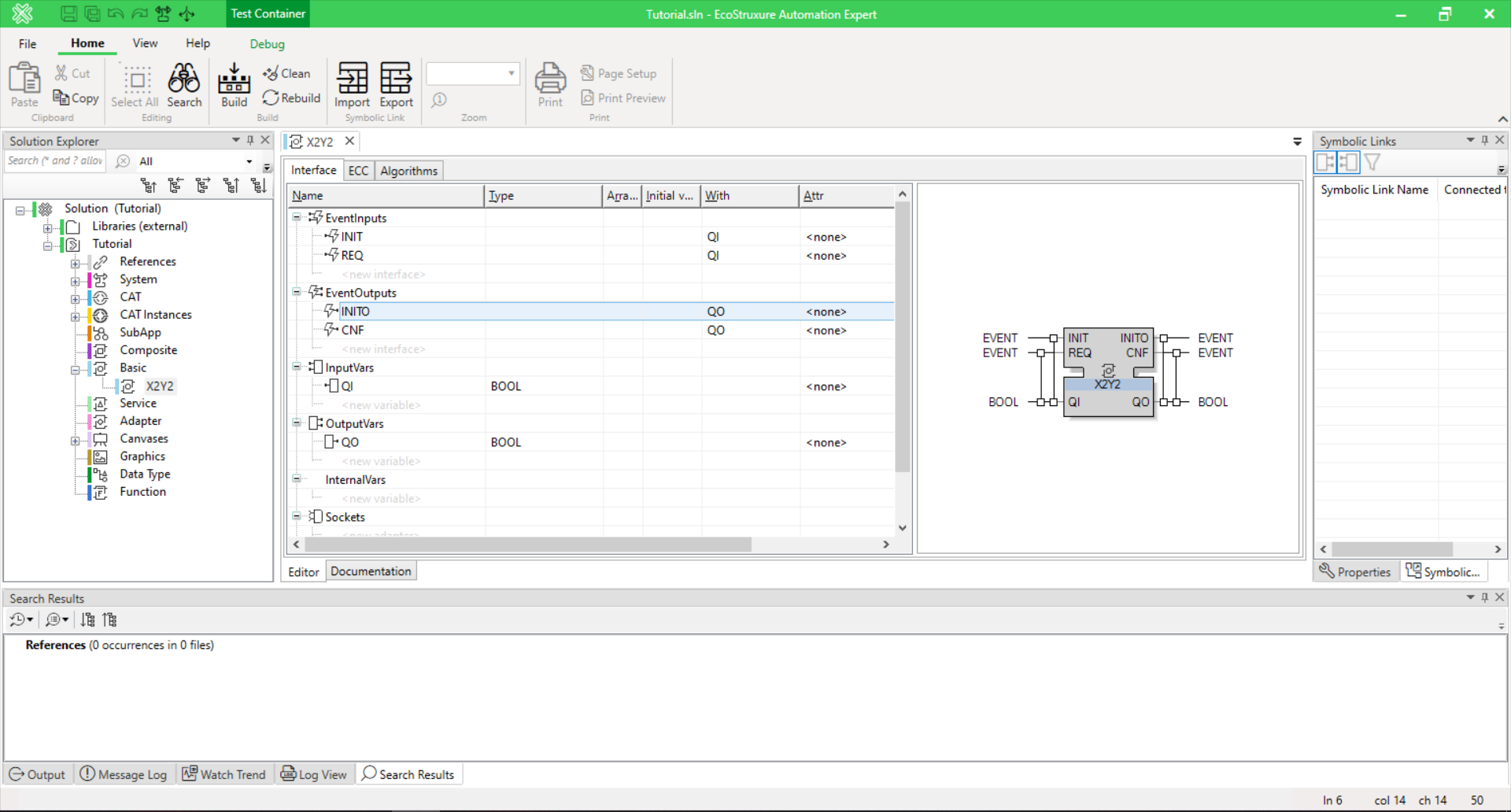Select the Composite tree item

(148, 350)
